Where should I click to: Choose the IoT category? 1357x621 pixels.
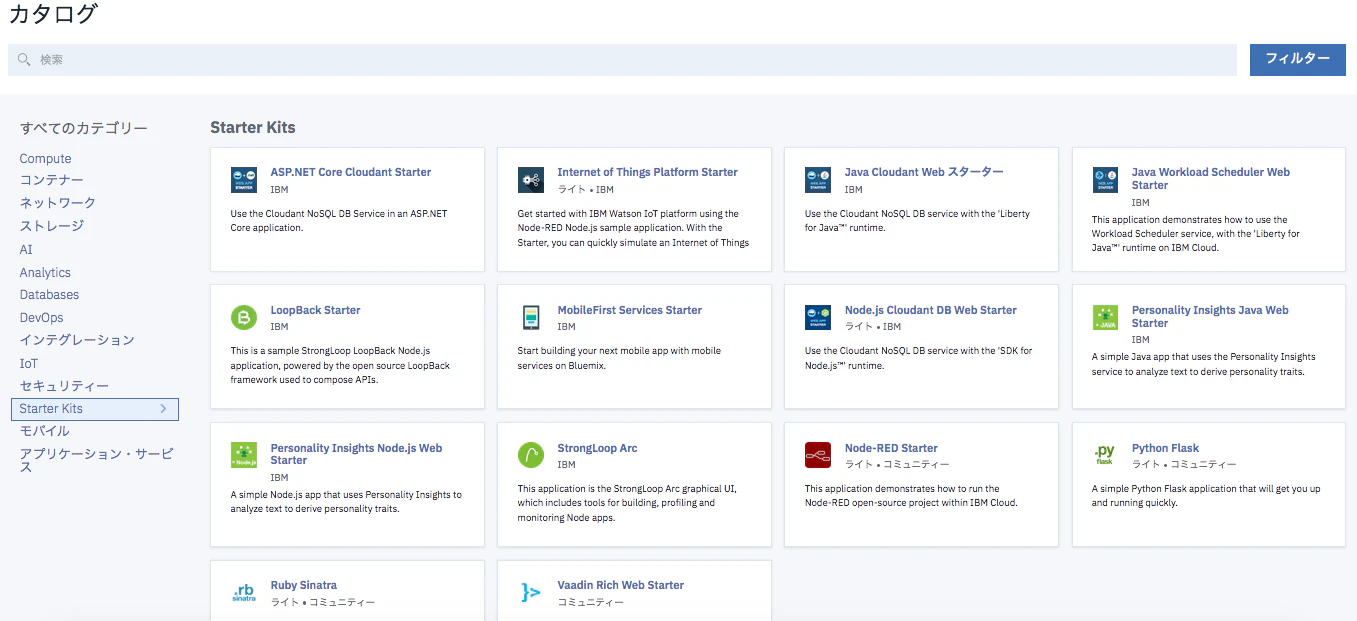point(29,364)
